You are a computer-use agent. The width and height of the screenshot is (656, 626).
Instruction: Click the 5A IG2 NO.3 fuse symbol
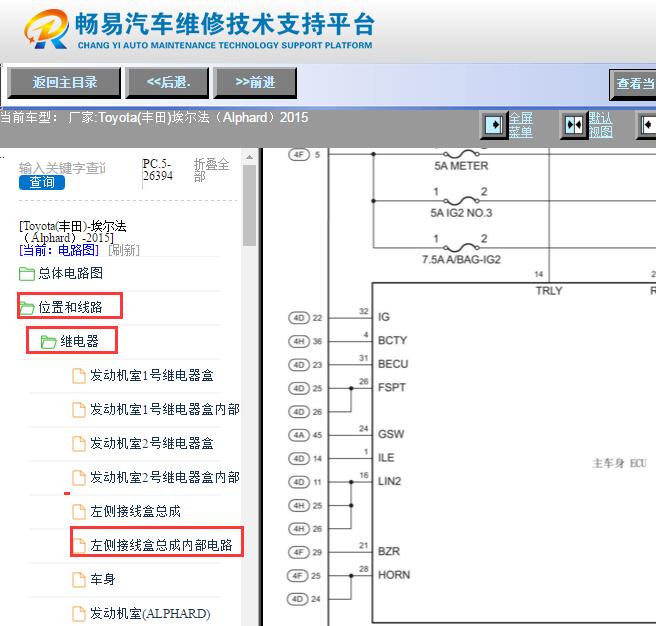[x=461, y=201]
